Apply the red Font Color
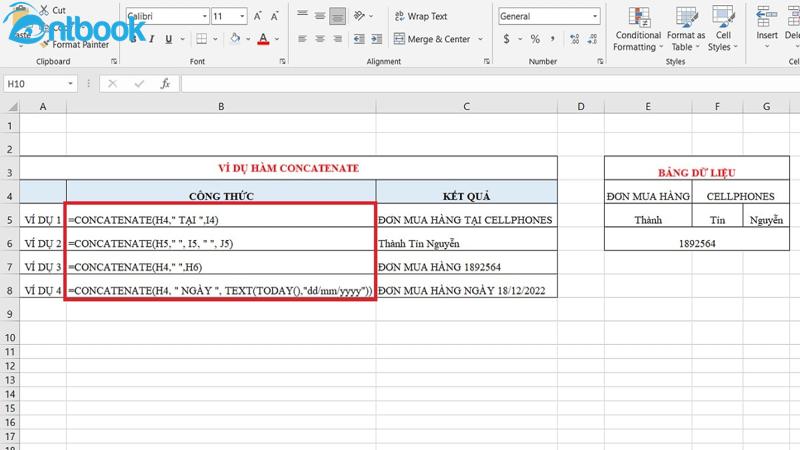Viewport: 800px width, 450px height. point(263,39)
